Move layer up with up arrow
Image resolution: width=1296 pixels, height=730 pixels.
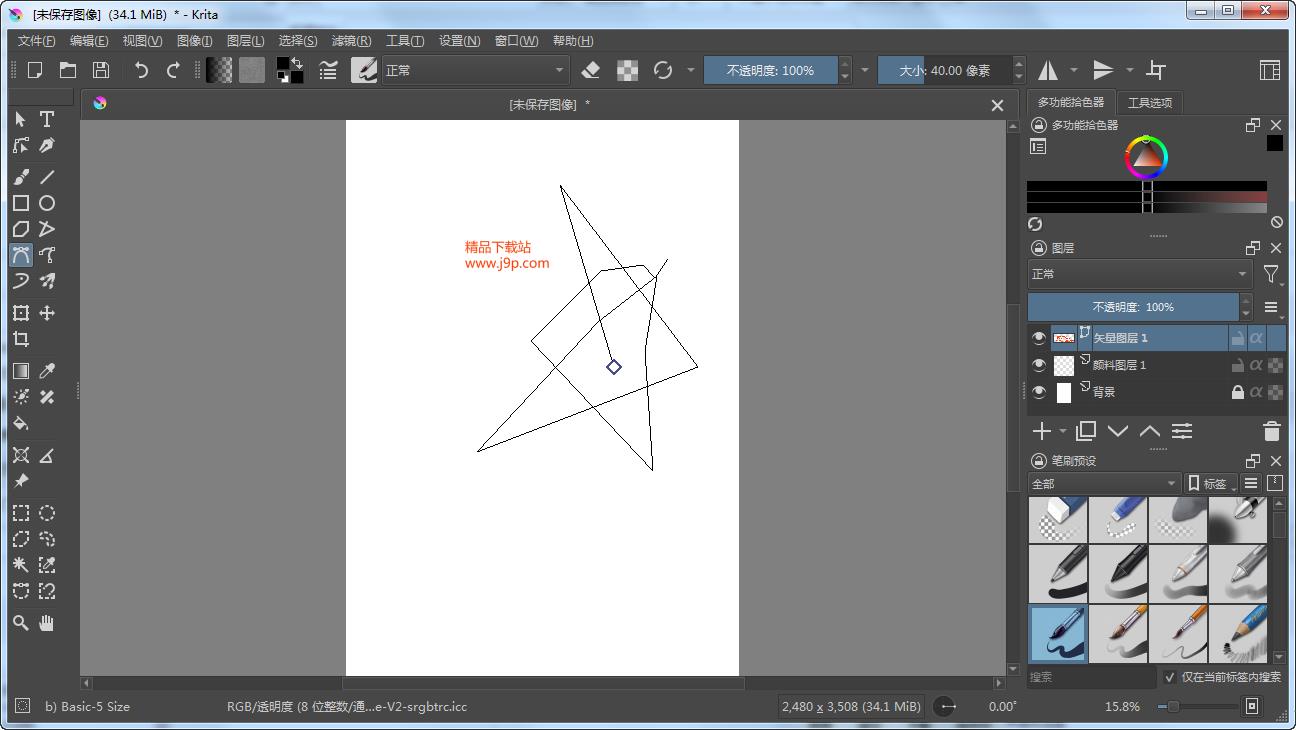(1150, 431)
